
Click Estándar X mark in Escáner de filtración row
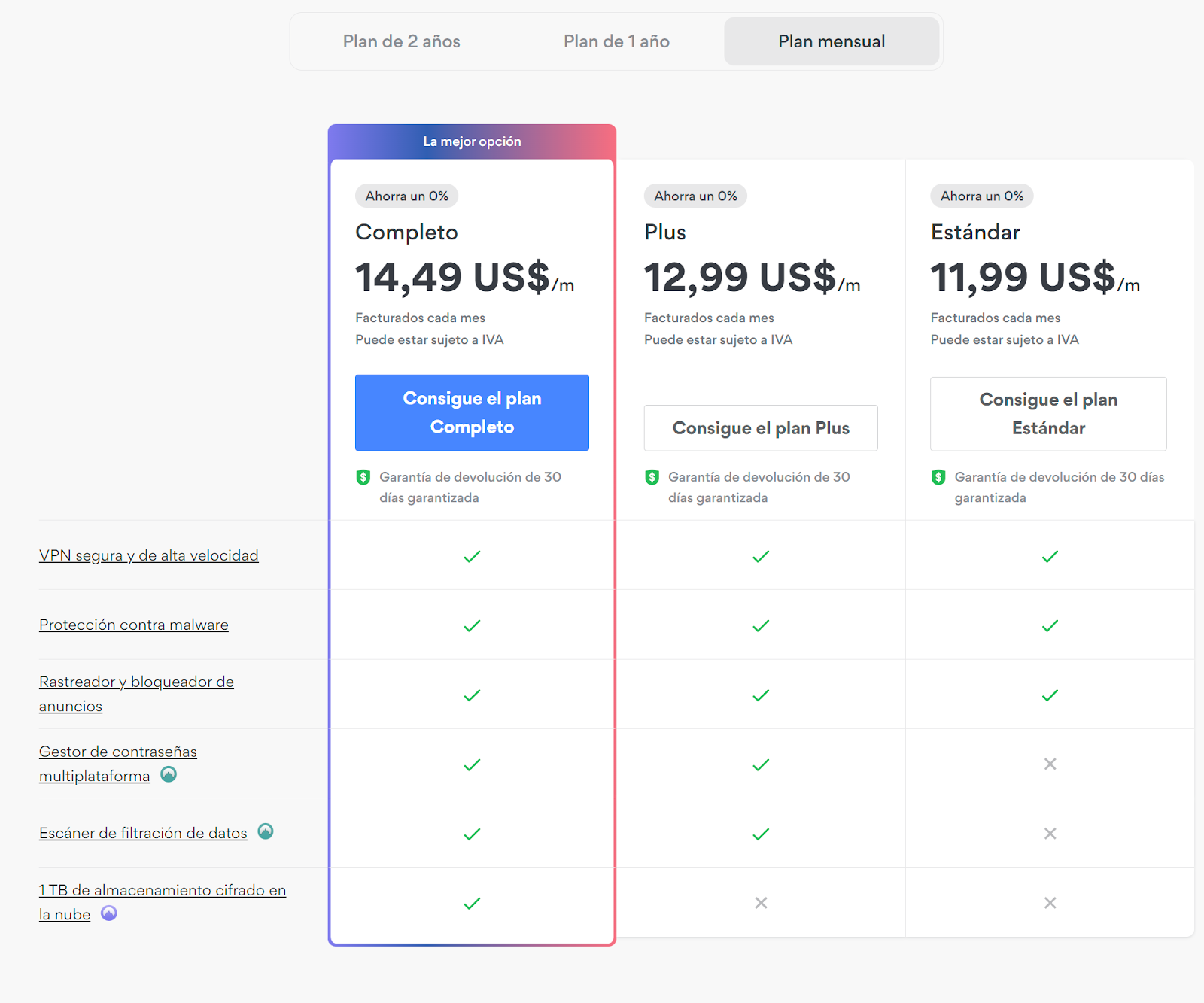click(x=1050, y=834)
